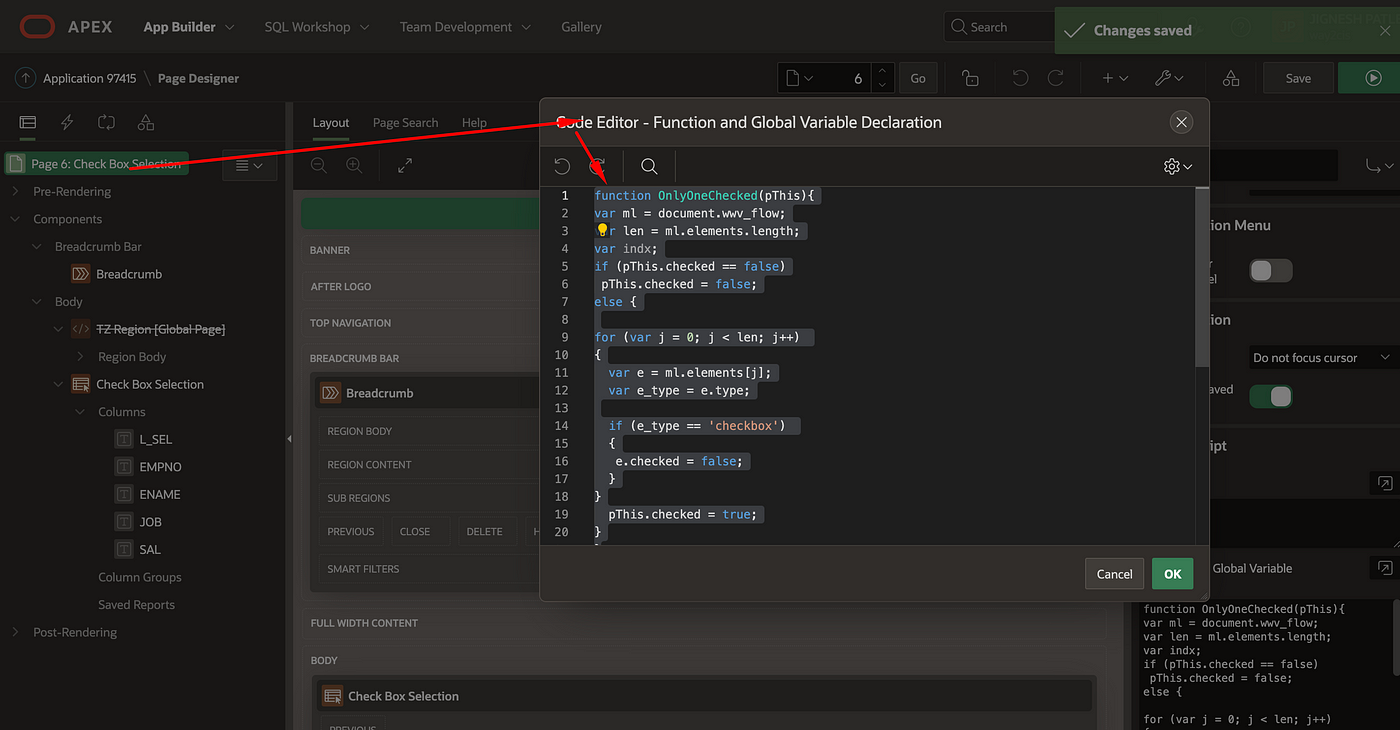
Task: Select the Breadcrumb tree item
Action: tap(117, 274)
